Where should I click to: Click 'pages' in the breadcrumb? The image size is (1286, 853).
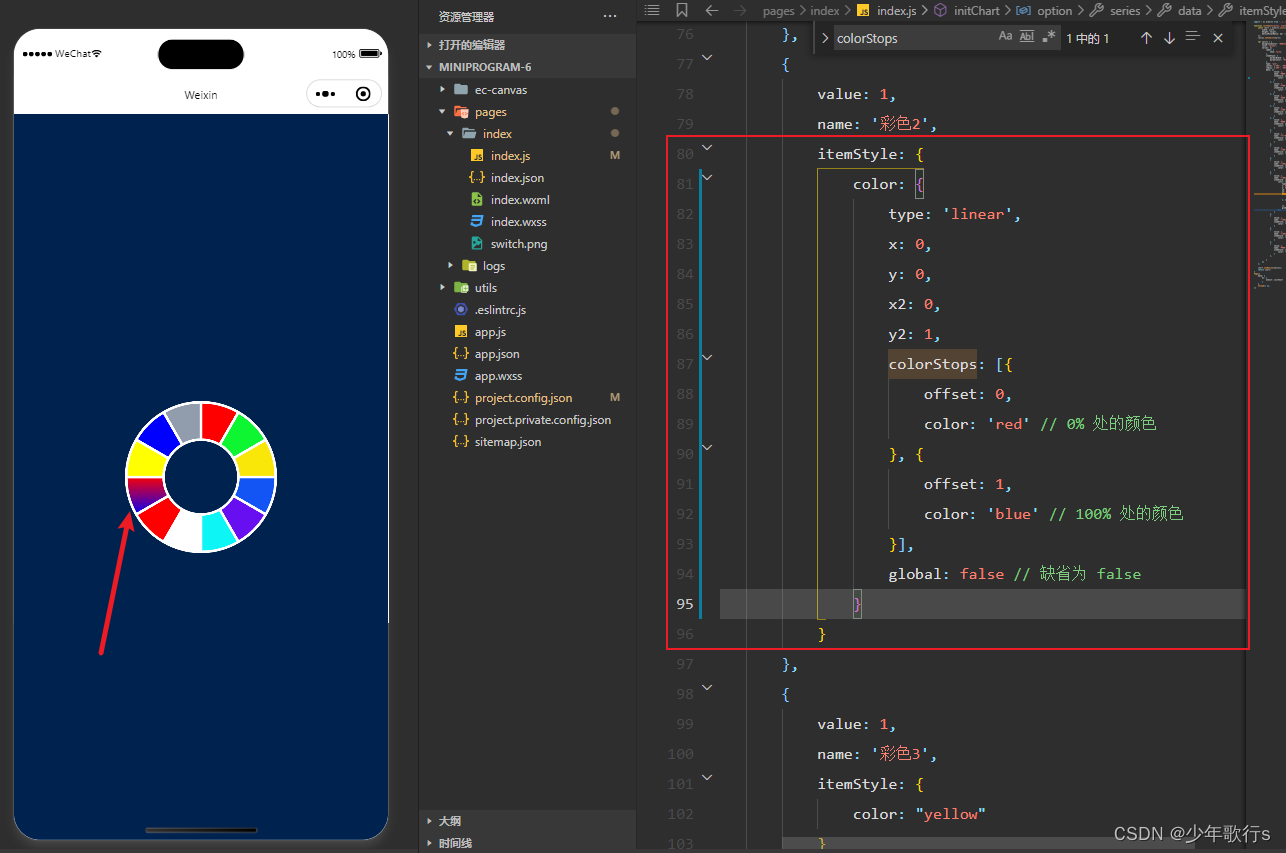tap(778, 11)
